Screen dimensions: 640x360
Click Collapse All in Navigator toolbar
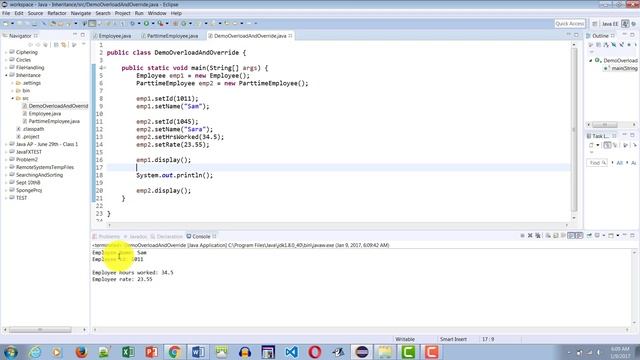(56, 44)
